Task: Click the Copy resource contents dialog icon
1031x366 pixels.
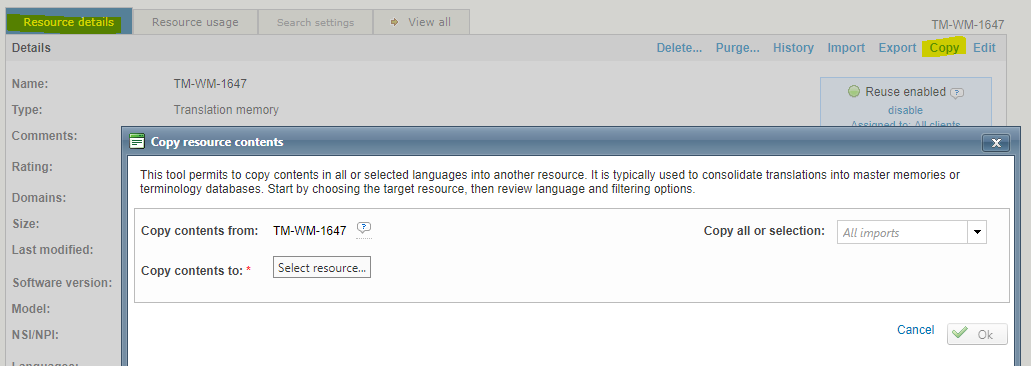Action: (137, 141)
